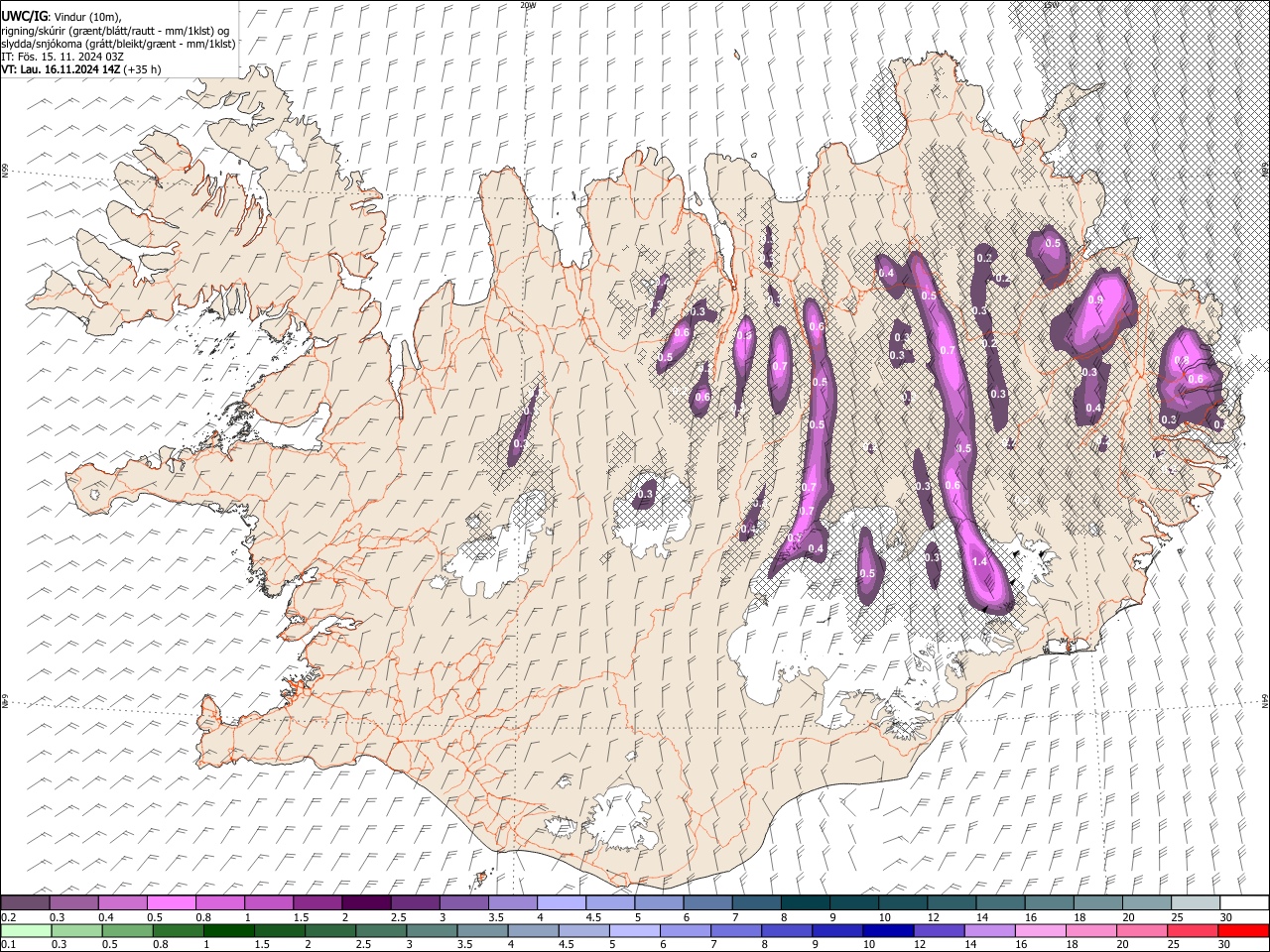Click the '1.5' label in the top legend row
This screenshot has height=952, width=1270.
click(x=300, y=916)
